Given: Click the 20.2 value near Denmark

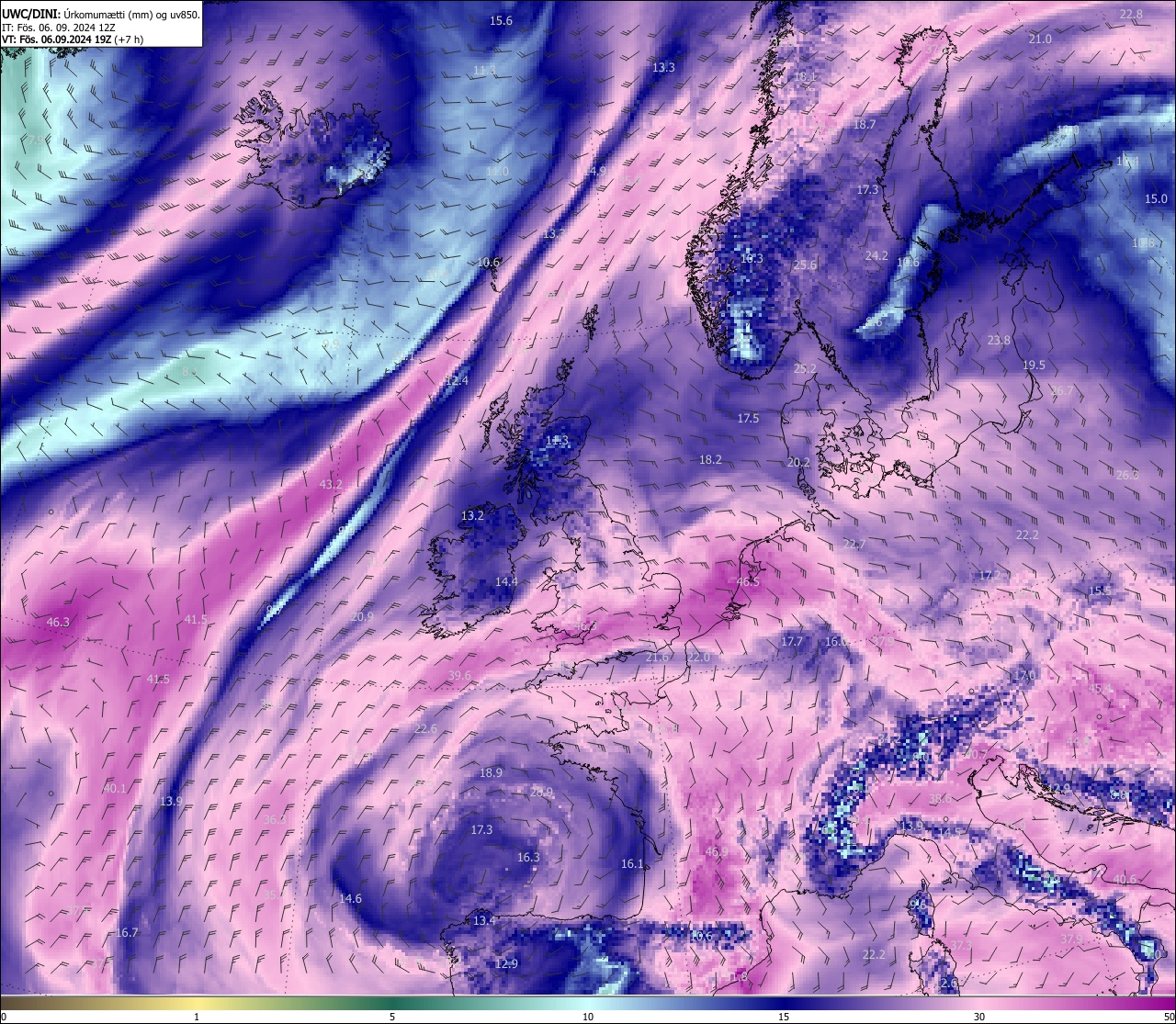Looking at the screenshot, I should tap(799, 462).
